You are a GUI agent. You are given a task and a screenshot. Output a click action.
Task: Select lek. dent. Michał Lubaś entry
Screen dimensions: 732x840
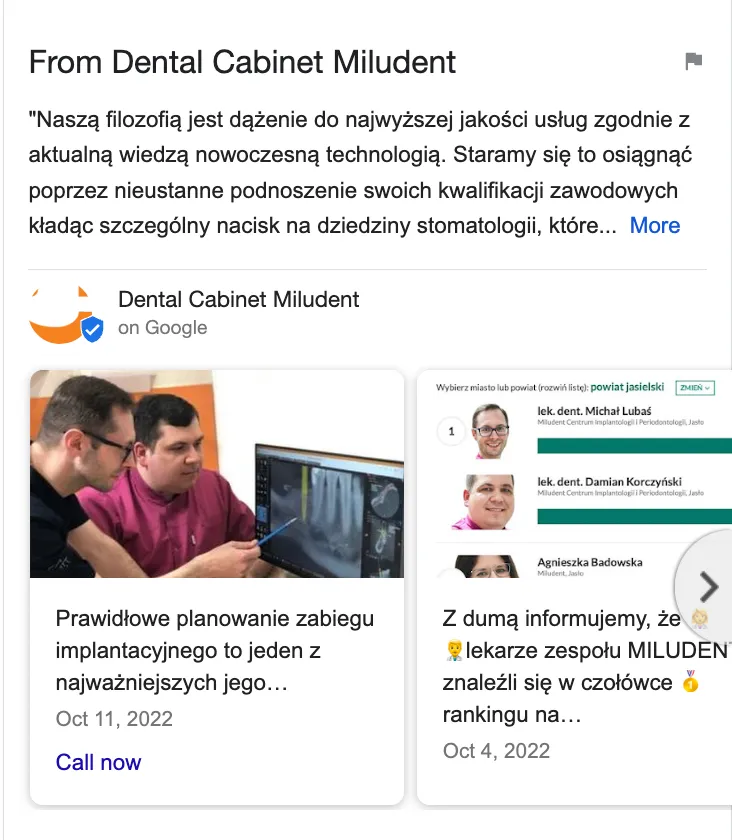(594, 411)
